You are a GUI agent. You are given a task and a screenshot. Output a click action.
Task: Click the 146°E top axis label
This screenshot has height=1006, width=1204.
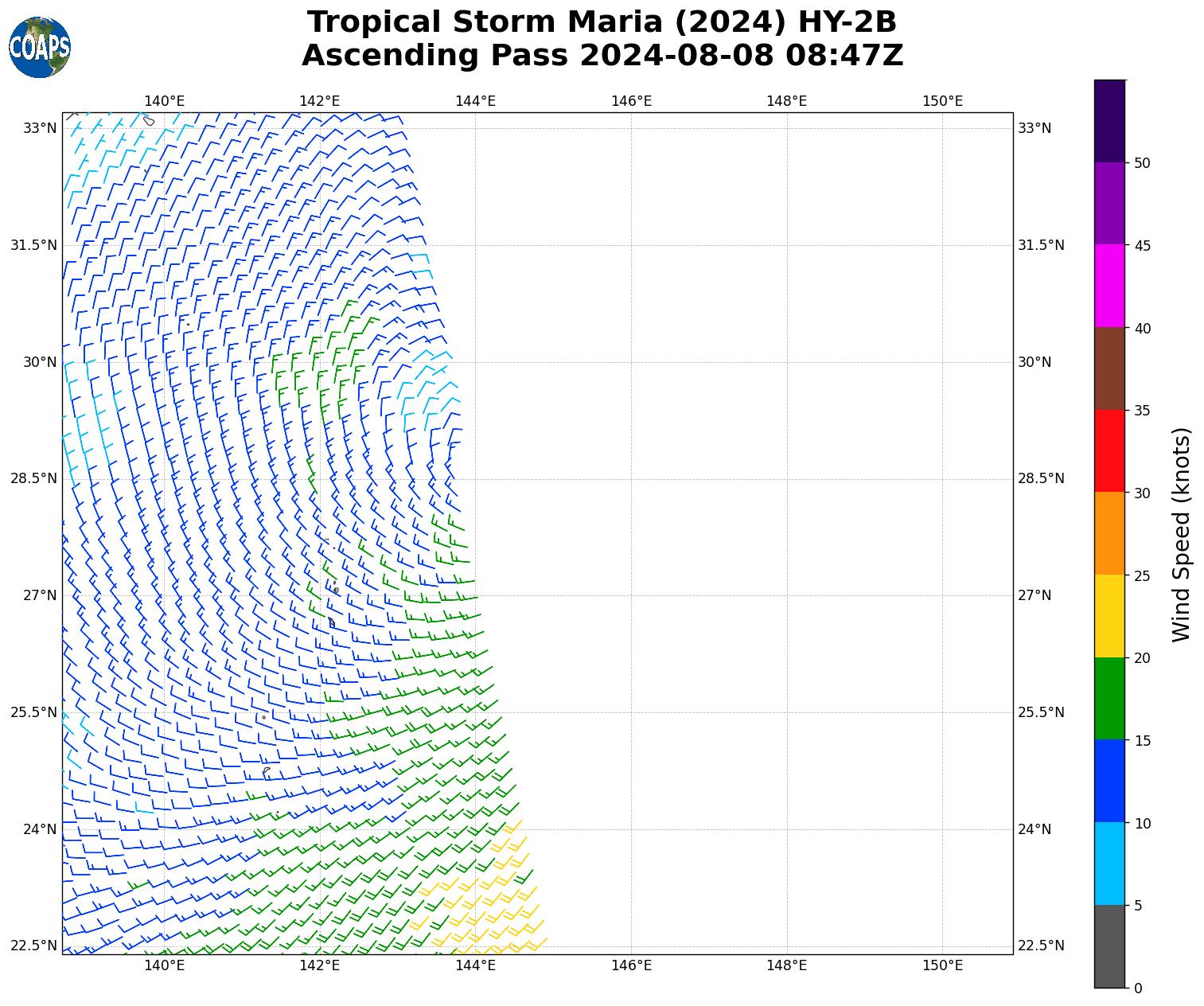(x=631, y=101)
